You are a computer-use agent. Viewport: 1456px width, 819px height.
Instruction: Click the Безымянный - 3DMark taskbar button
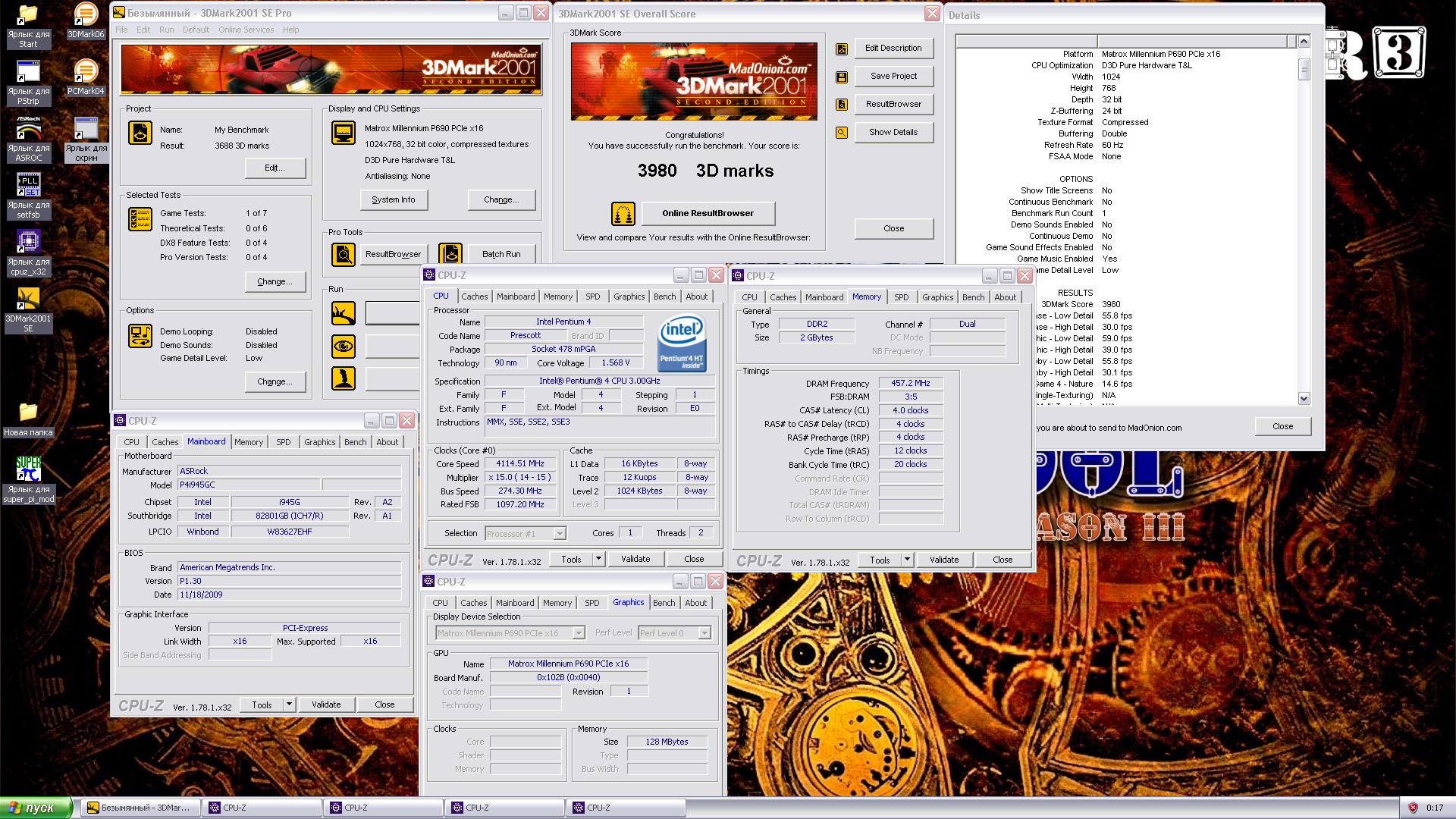click(x=141, y=808)
